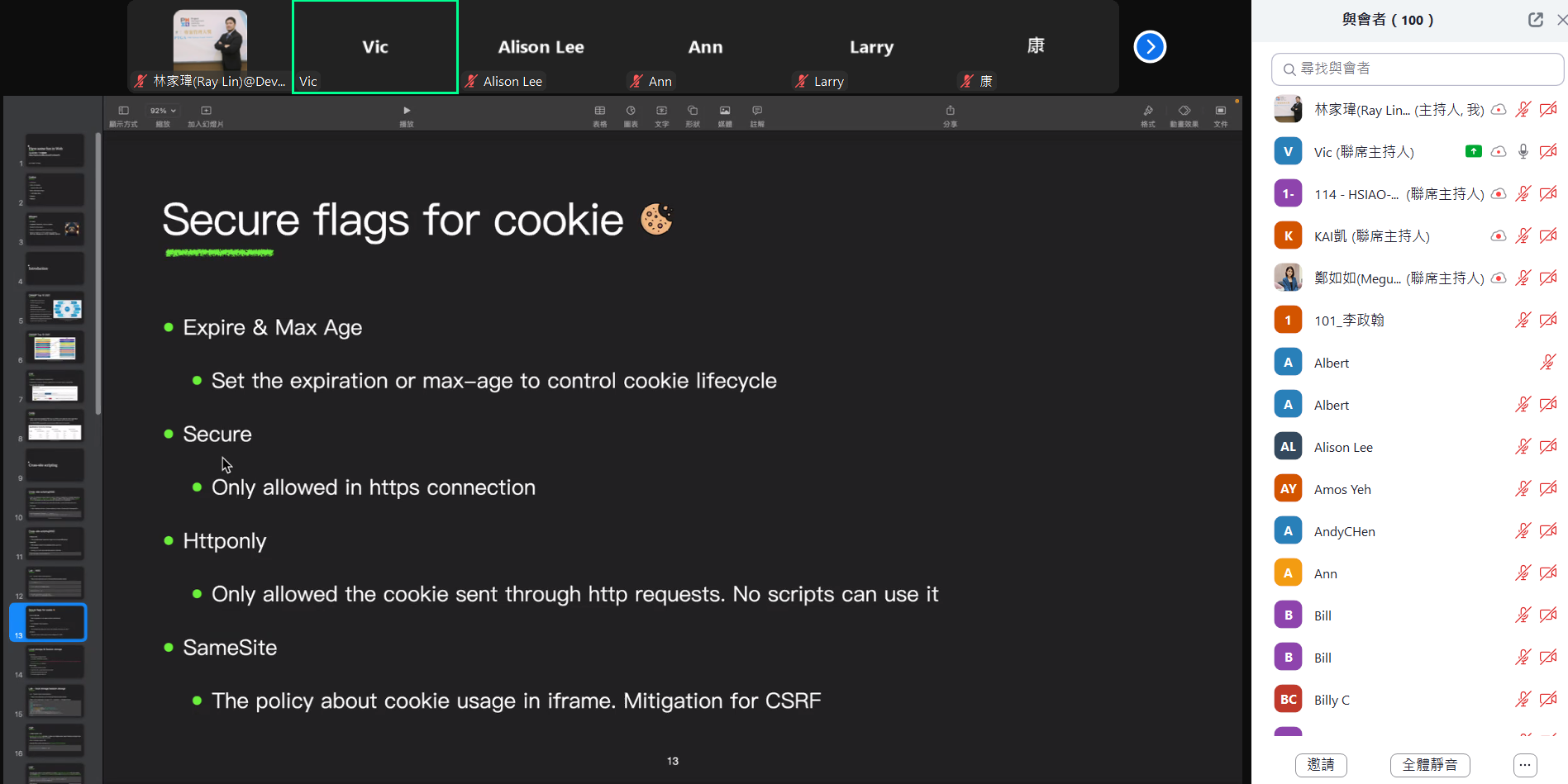
Task: Click the Invite (邀請) button
Action: (x=1320, y=765)
